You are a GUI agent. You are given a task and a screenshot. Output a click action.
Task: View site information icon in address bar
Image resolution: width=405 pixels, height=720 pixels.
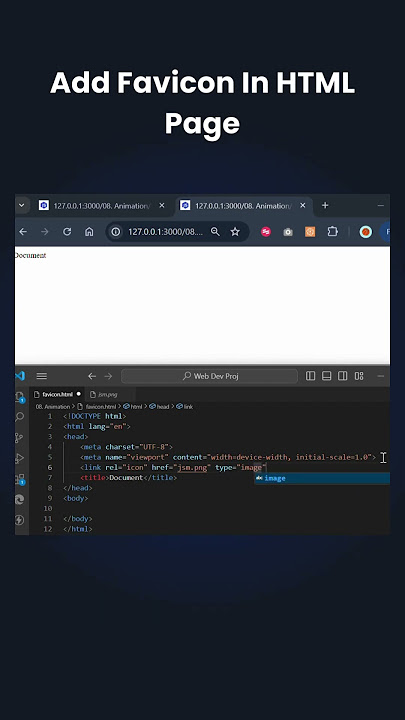coord(116,232)
